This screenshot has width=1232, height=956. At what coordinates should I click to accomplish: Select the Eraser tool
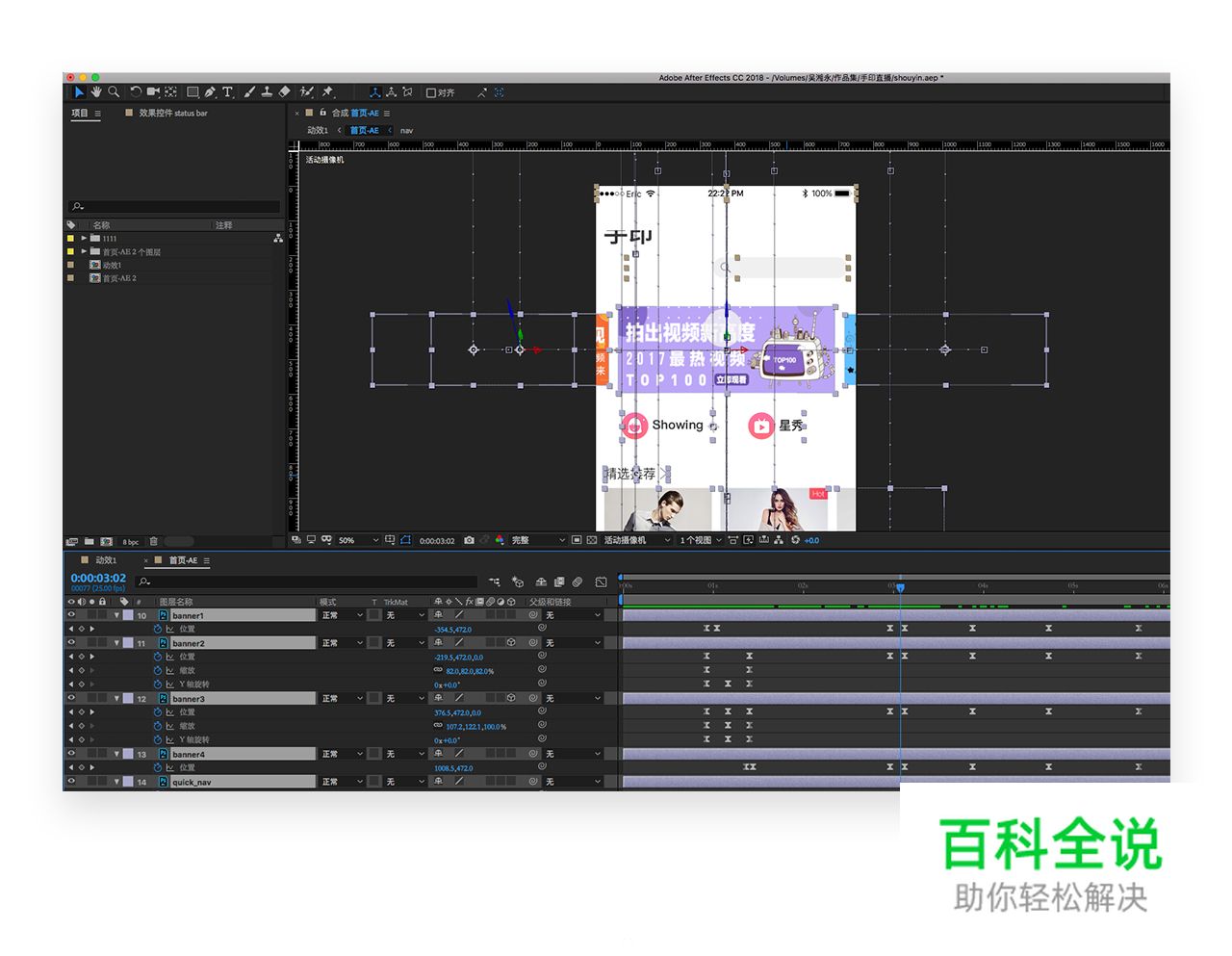click(284, 91)
